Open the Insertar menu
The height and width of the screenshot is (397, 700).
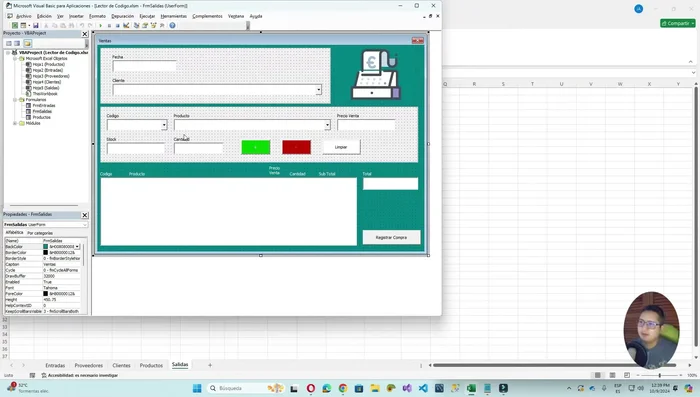click(76, 16)
